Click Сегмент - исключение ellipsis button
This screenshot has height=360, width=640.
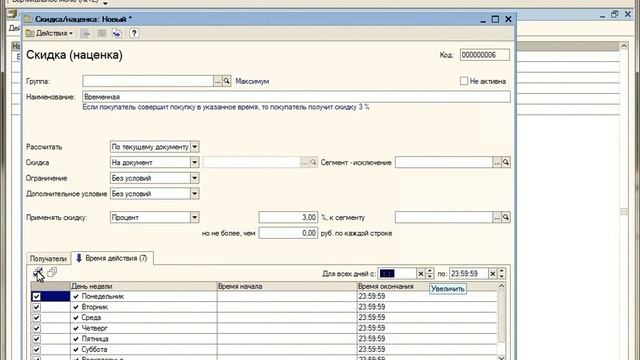497,162
